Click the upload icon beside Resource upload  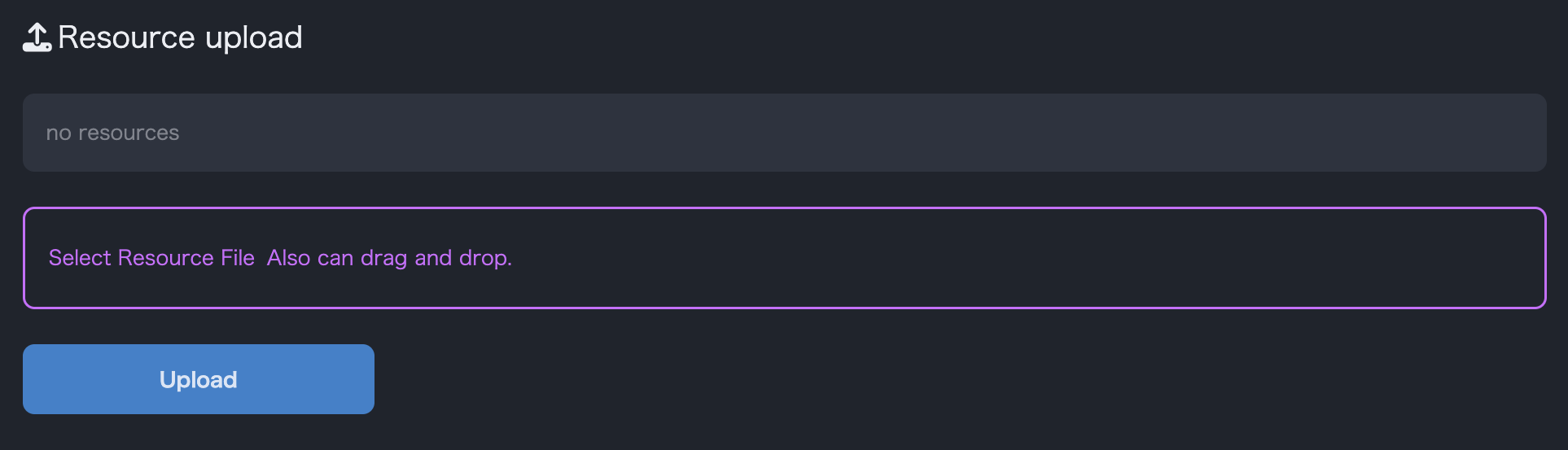point(37,37)
